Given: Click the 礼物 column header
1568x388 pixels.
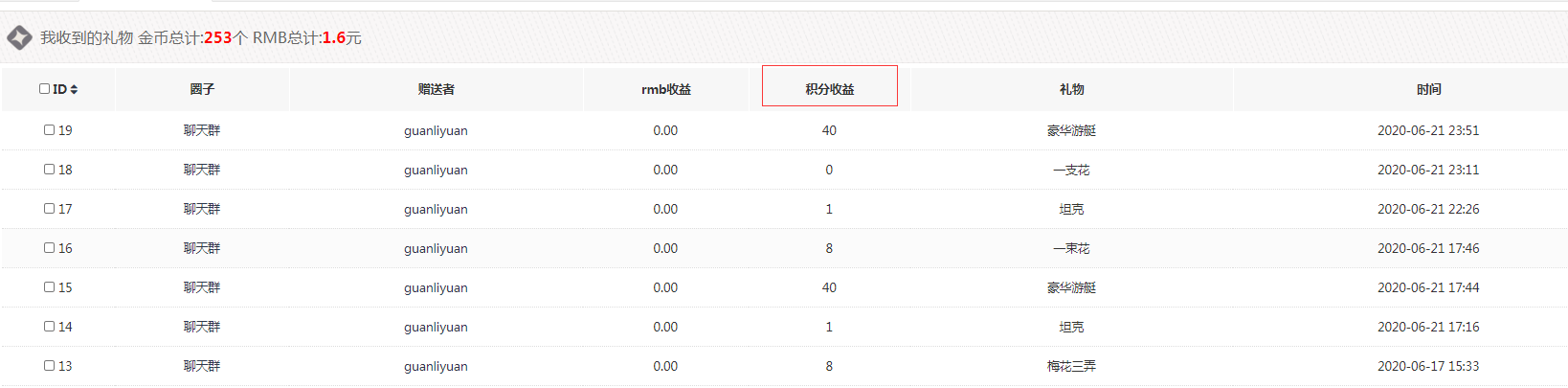Looking at the screenshot, I should pos(1071,89).
